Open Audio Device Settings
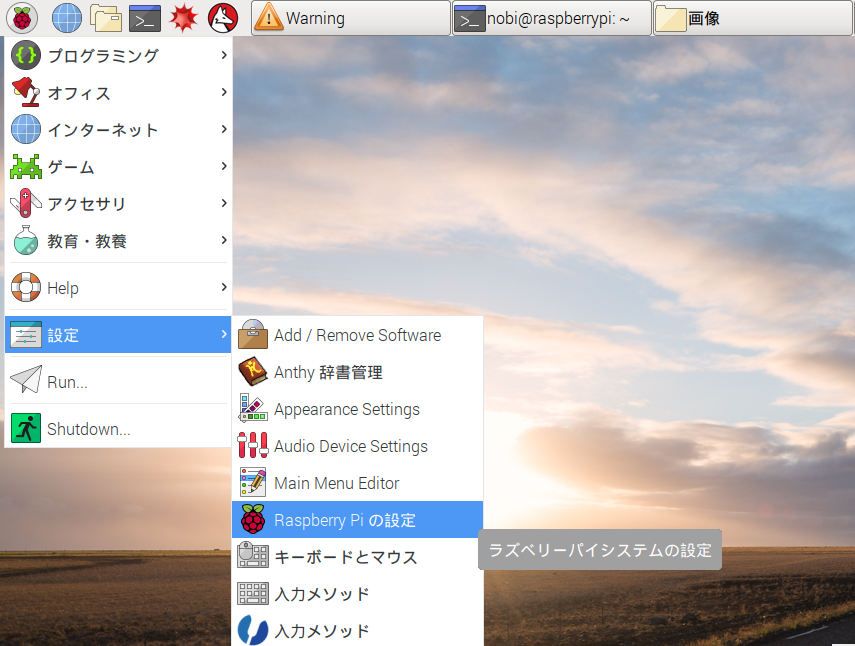 tap(358, 445)
